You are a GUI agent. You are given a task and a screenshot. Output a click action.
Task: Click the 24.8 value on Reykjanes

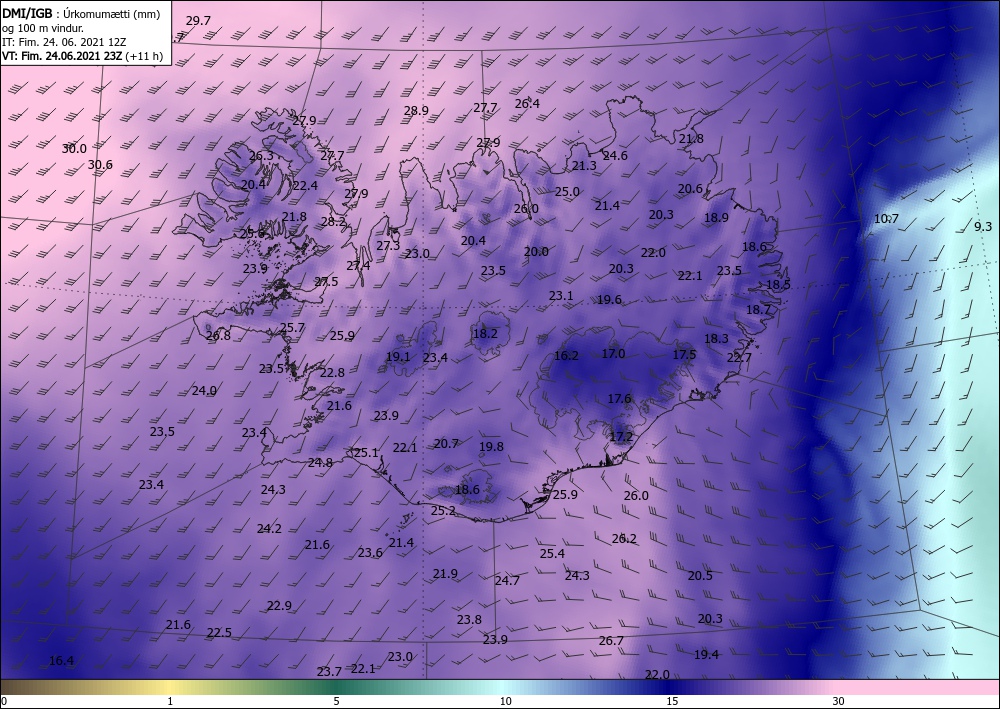320,464
